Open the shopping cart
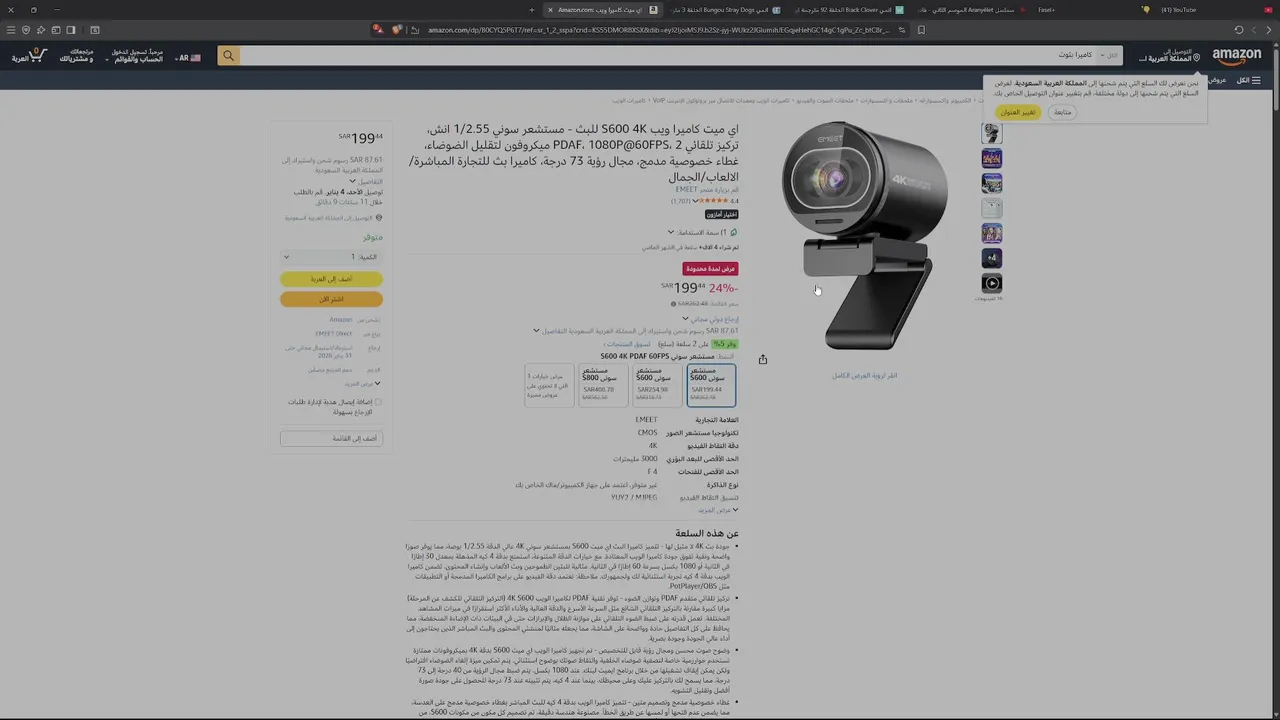 point(29,56)
